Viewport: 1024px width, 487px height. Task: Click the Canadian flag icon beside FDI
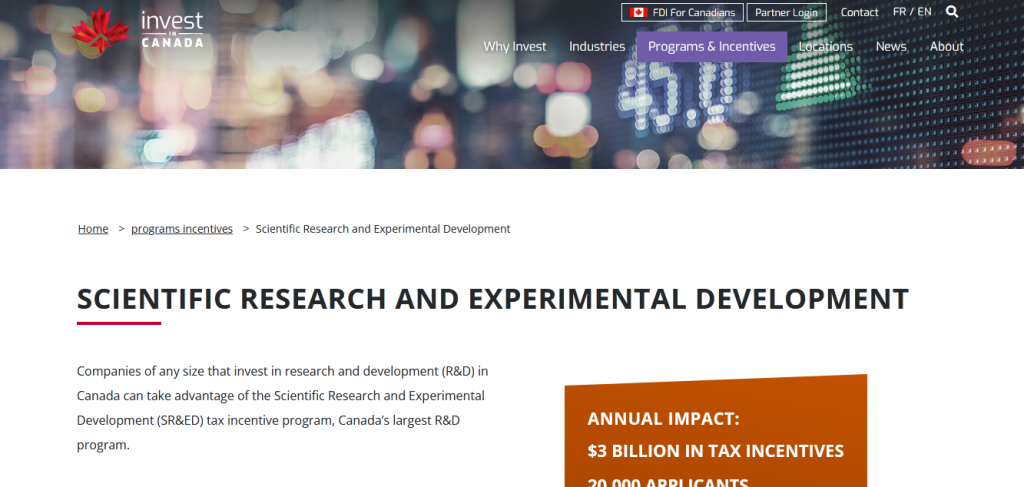coord(638,12)
